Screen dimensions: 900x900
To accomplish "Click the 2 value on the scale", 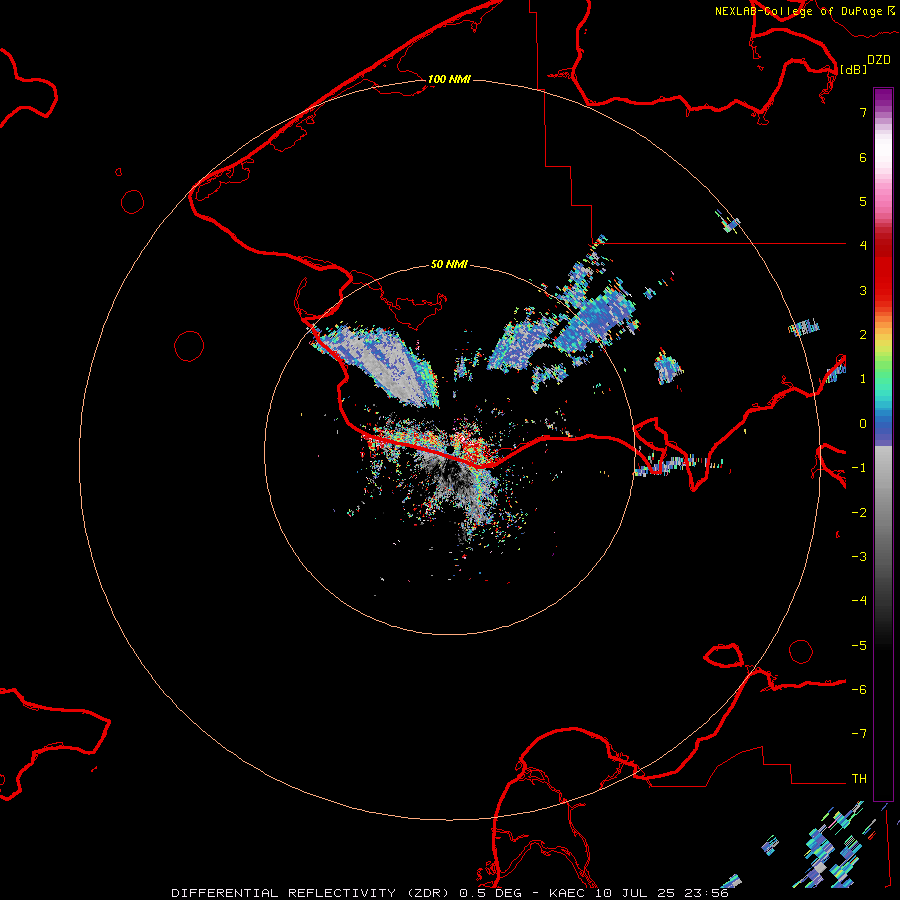I will pyautogui.click(x=863, y=335).
